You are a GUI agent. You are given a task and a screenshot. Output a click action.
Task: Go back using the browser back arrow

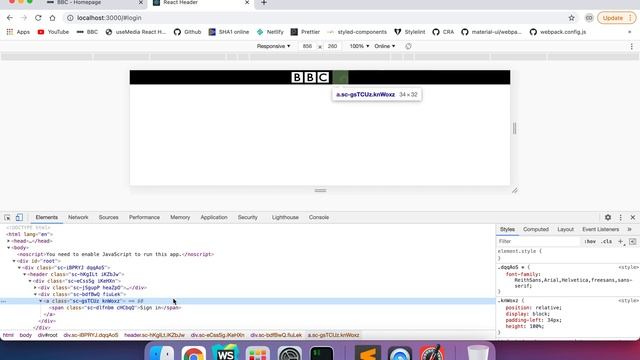pos(10,18)
